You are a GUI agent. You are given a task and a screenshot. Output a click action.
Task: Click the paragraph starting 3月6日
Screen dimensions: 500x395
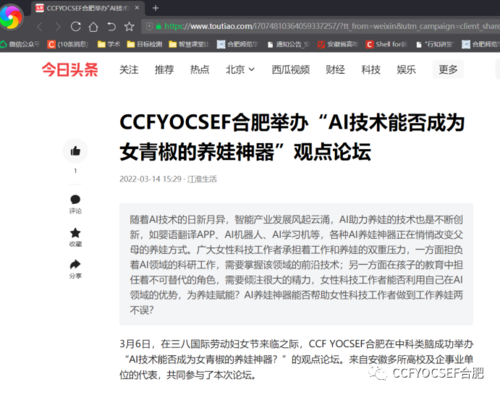tap(296, 359)
